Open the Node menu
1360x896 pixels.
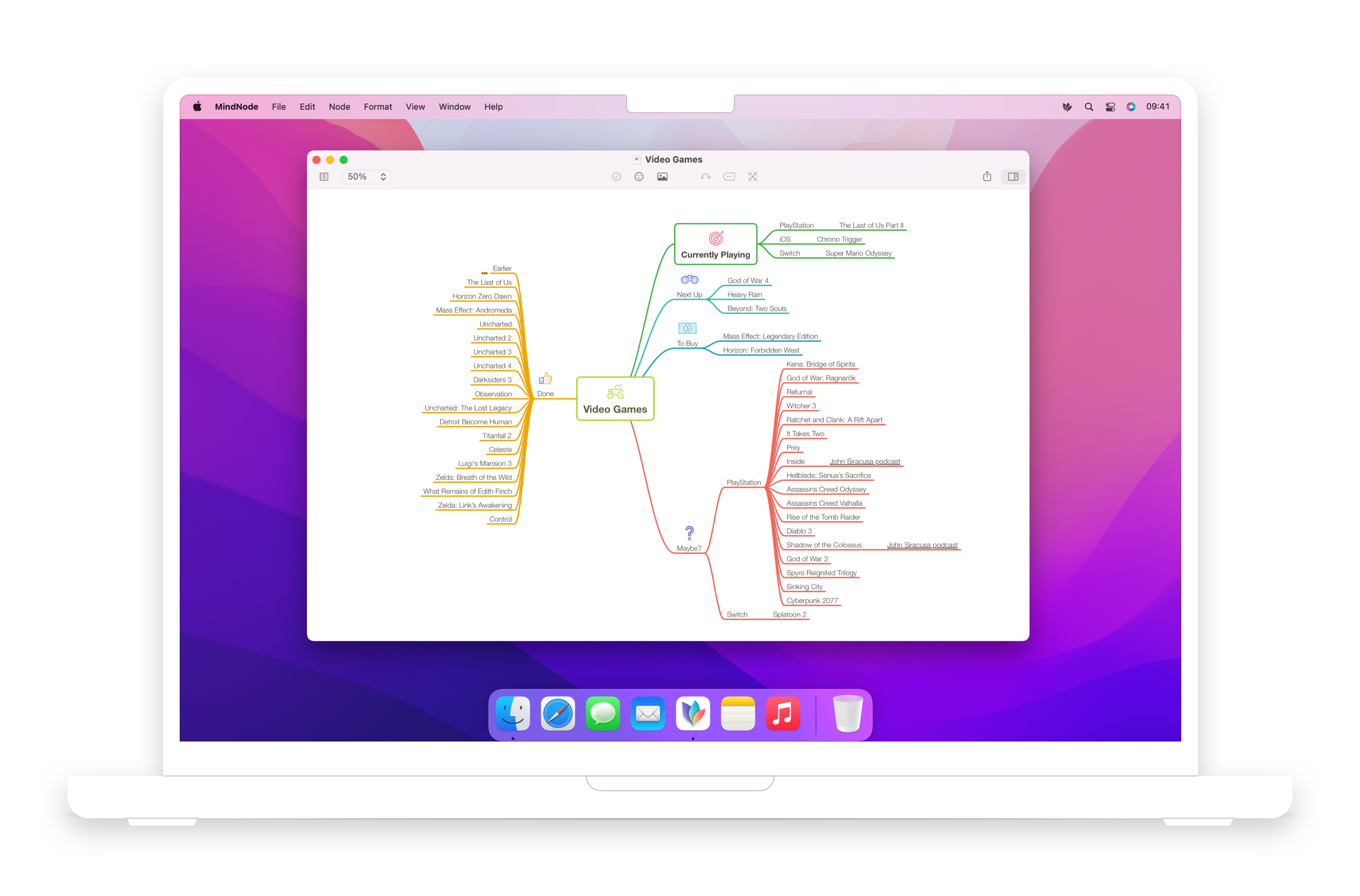339,107
